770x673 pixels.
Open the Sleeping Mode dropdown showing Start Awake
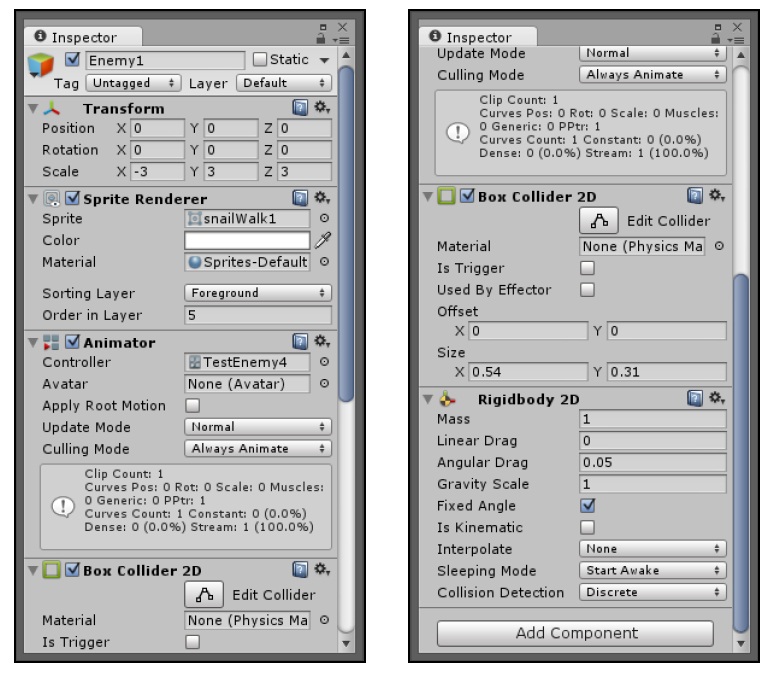coord(653,570)
